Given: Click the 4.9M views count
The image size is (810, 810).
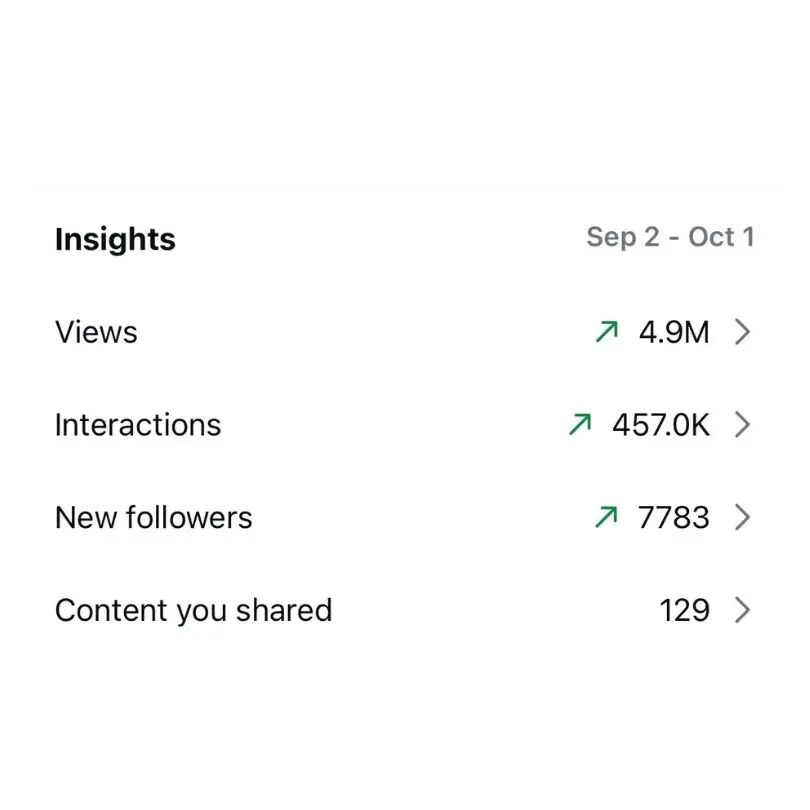Looking at the screenshot, I should (674, 332).
